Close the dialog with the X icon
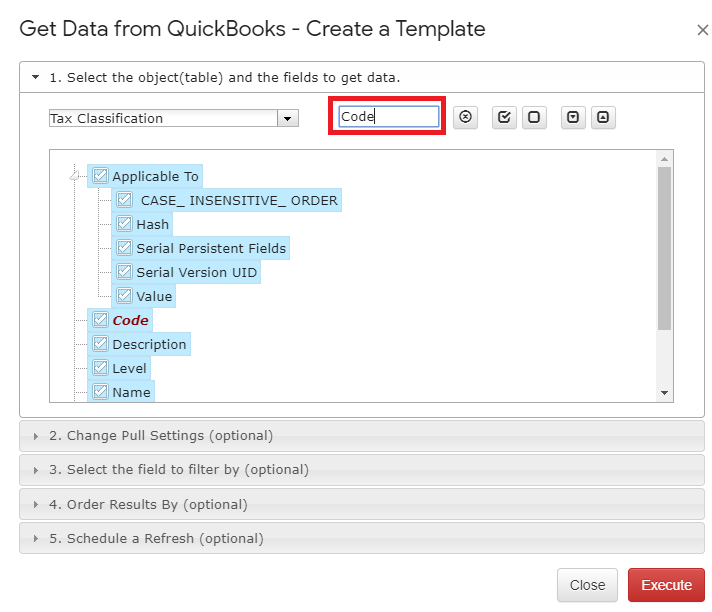Viewport: 712px width, 612px height. [702, 30]
